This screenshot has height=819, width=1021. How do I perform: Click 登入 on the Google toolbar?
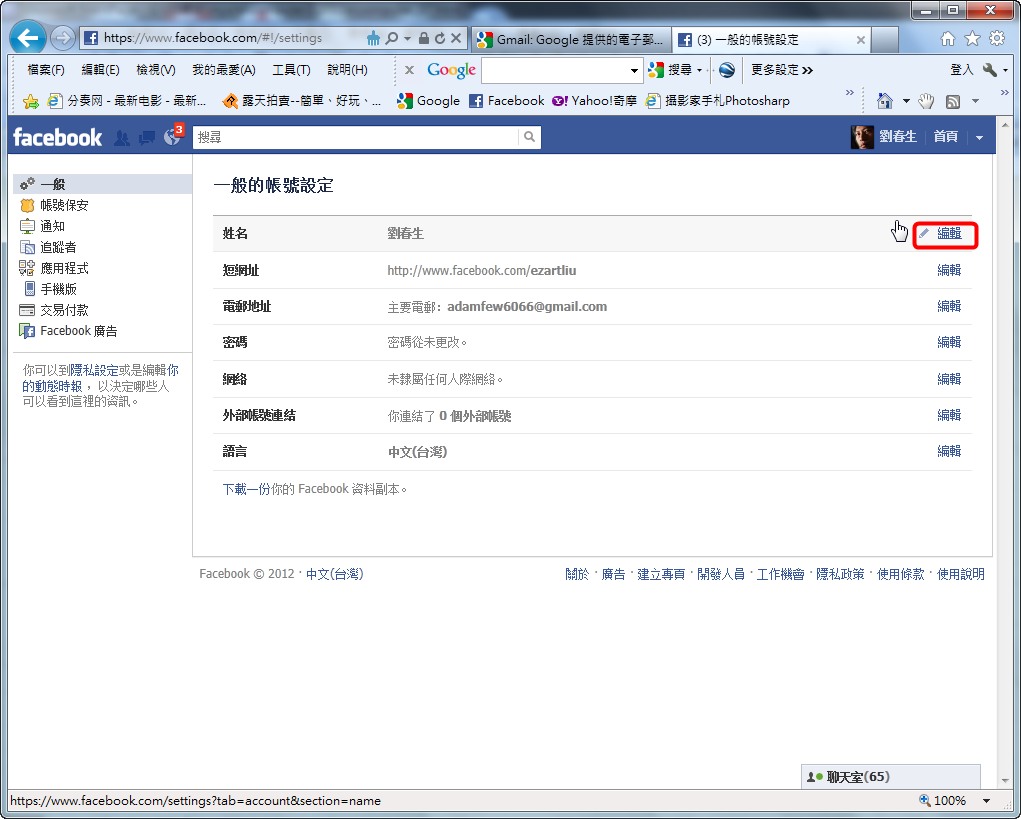[962, 70]
